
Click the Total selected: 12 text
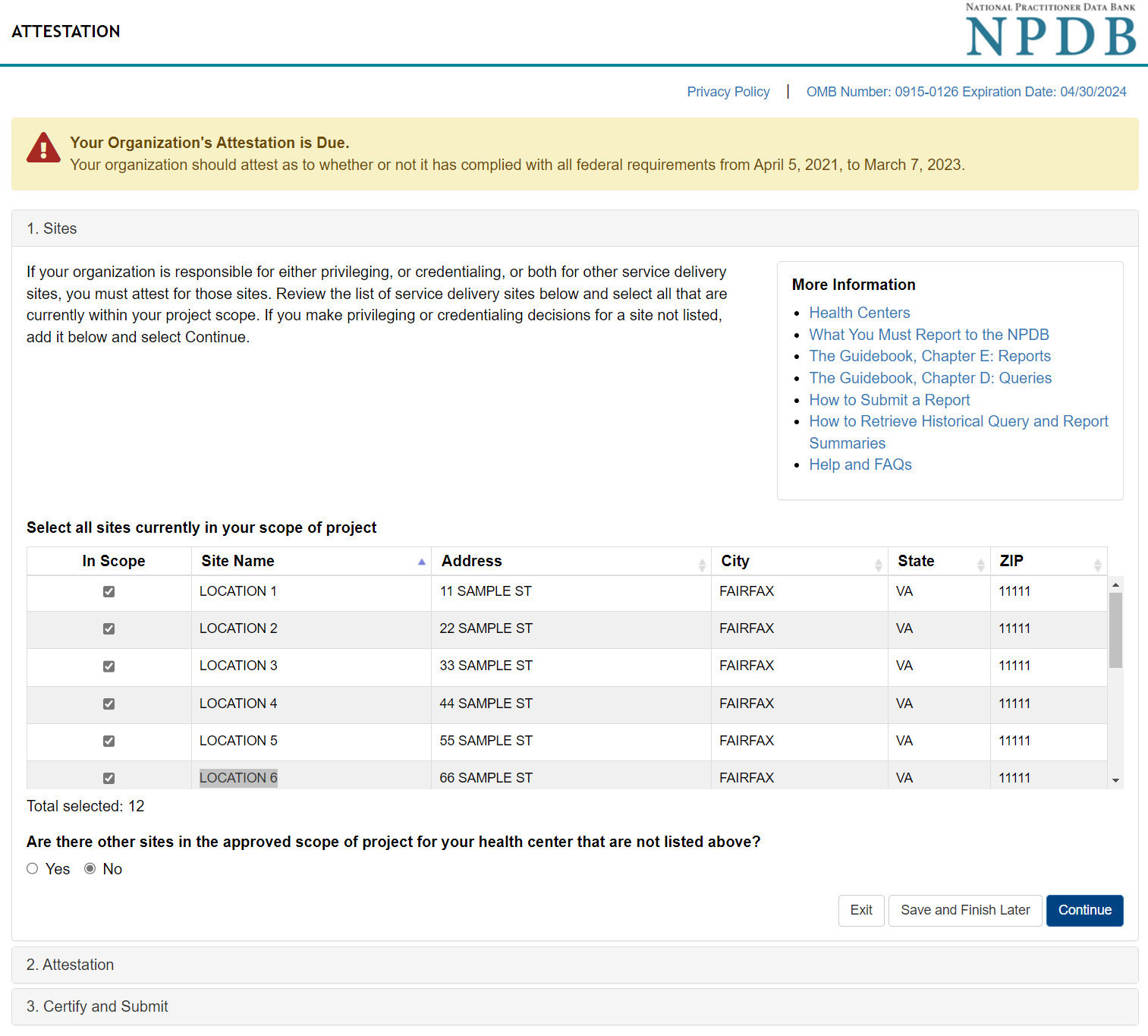pyautogui.click(x=85, y=806)
